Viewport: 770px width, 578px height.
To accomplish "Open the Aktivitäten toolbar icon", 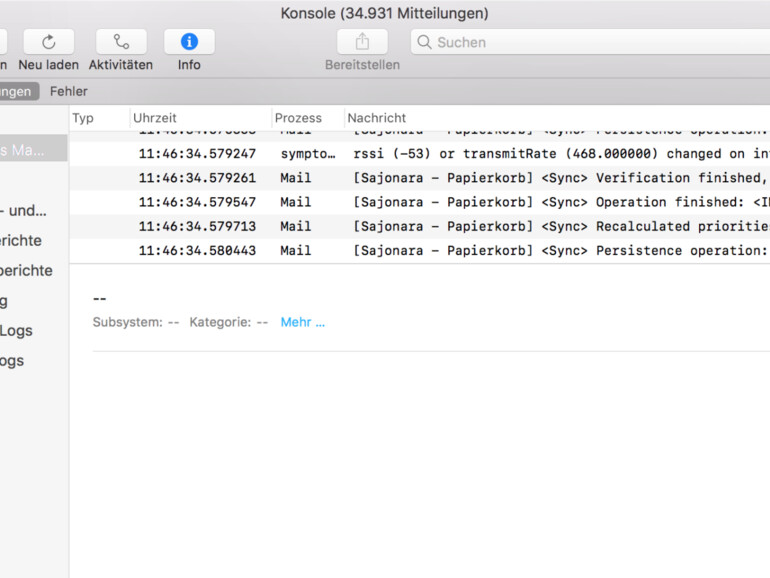I will pyautogui.click(x=121, y=42).
